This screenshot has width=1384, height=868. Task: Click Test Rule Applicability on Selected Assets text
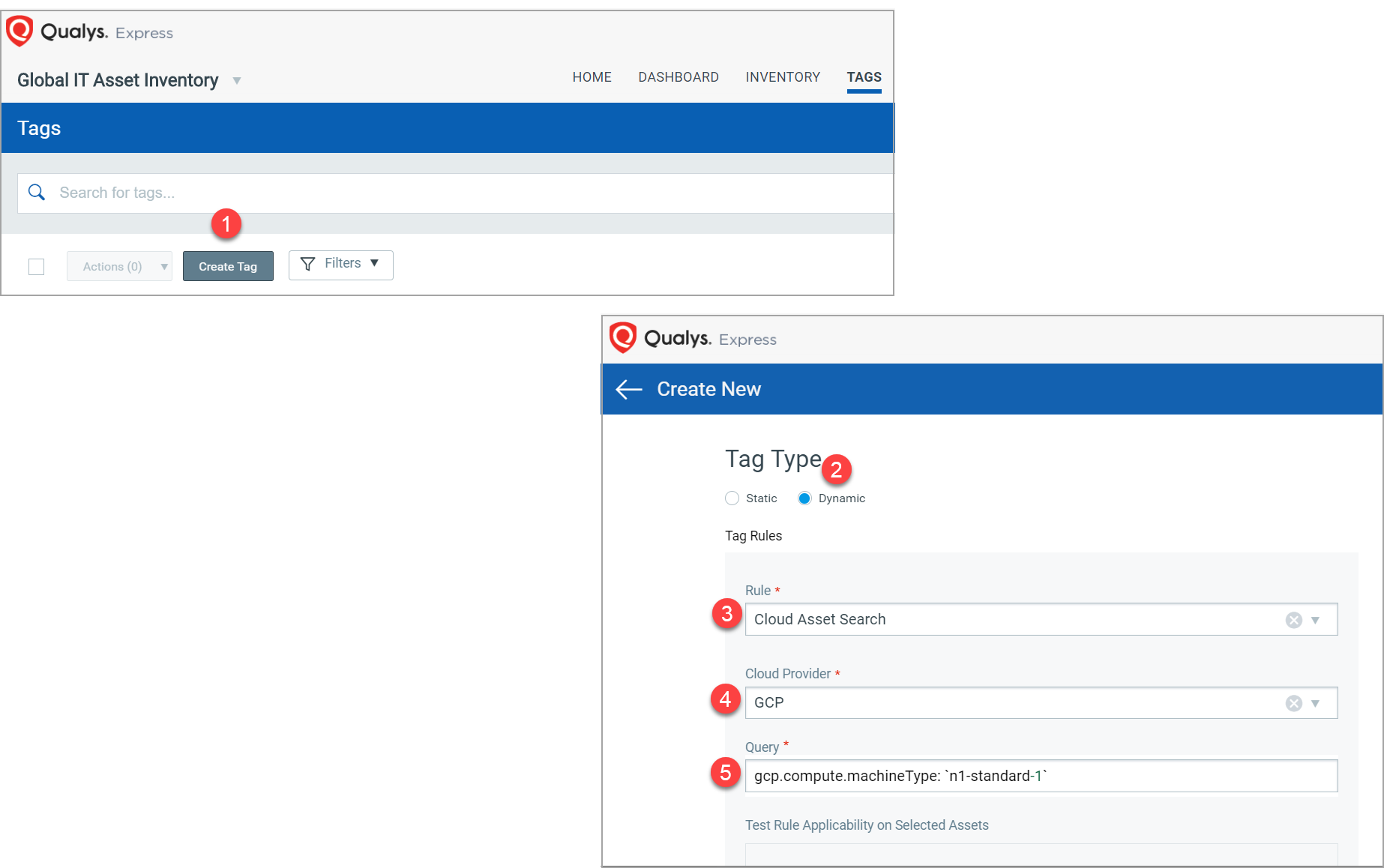pyautogui.click(x=867, y=825)
